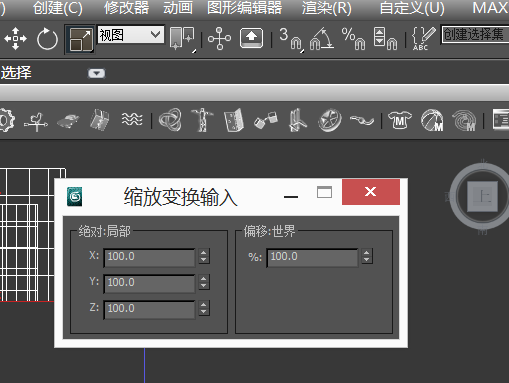
Task: Click the 创建选择集 input field
Action: pos(475,34)
